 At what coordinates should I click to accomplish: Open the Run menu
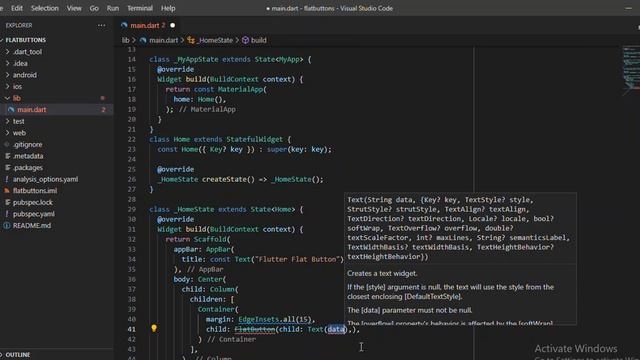[113, 8]
